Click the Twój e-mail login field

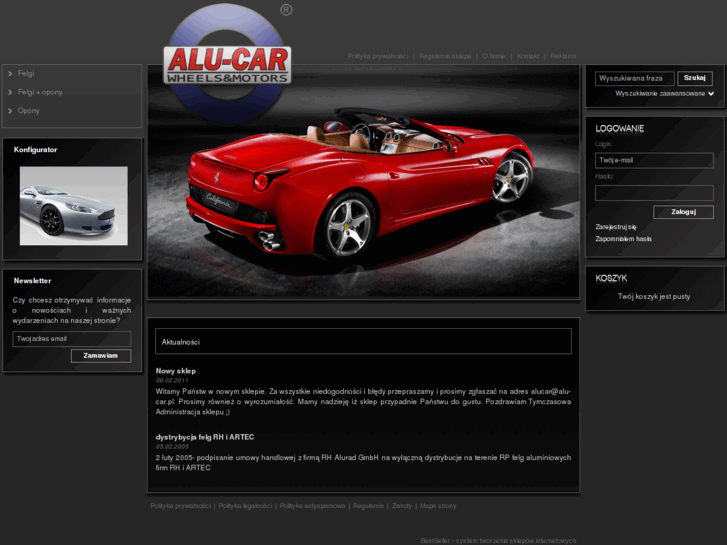coord(654,160)
